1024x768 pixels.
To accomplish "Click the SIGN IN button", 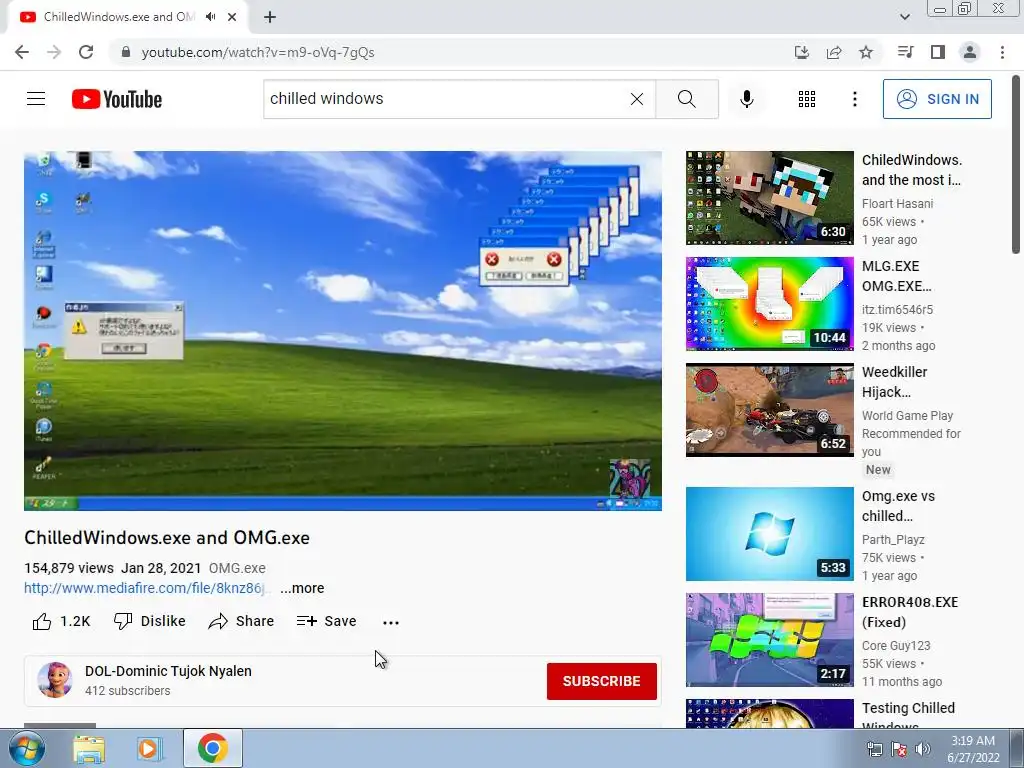I will click(937, 99).
